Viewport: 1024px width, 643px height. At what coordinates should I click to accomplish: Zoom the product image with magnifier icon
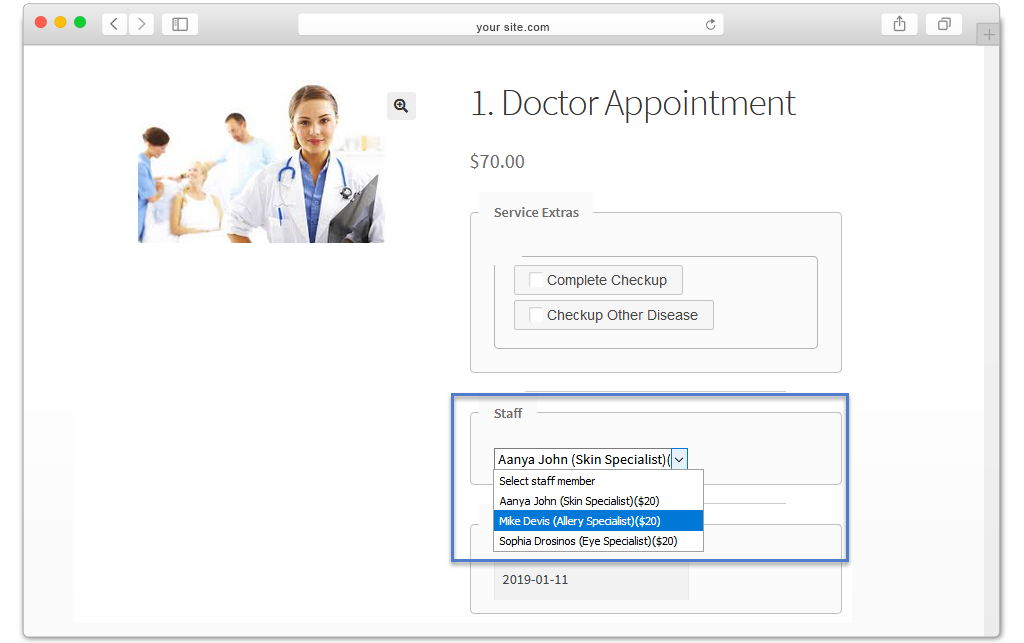pos(401,106)
